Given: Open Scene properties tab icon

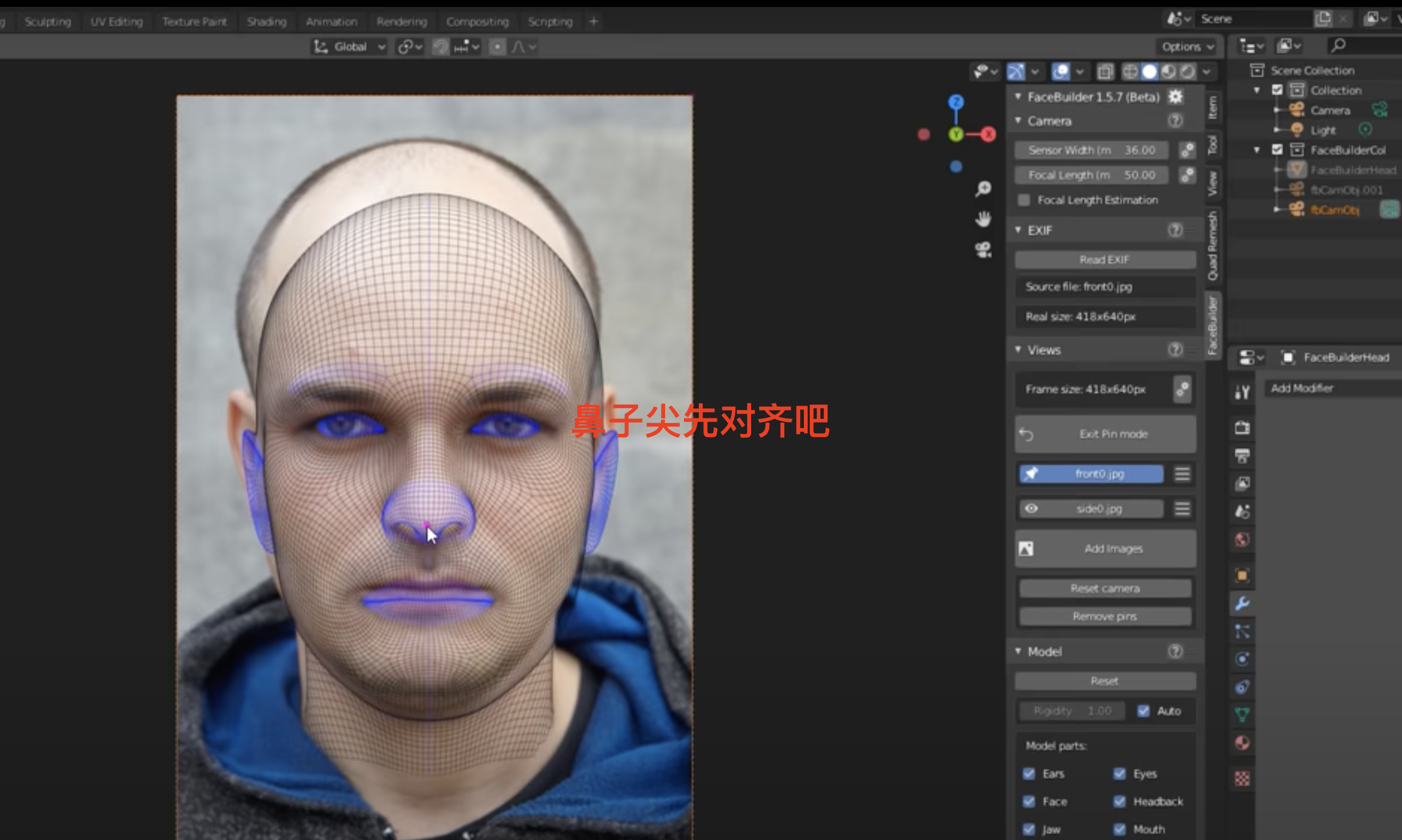Looking at the screenshot, I should pos(1242,512).
